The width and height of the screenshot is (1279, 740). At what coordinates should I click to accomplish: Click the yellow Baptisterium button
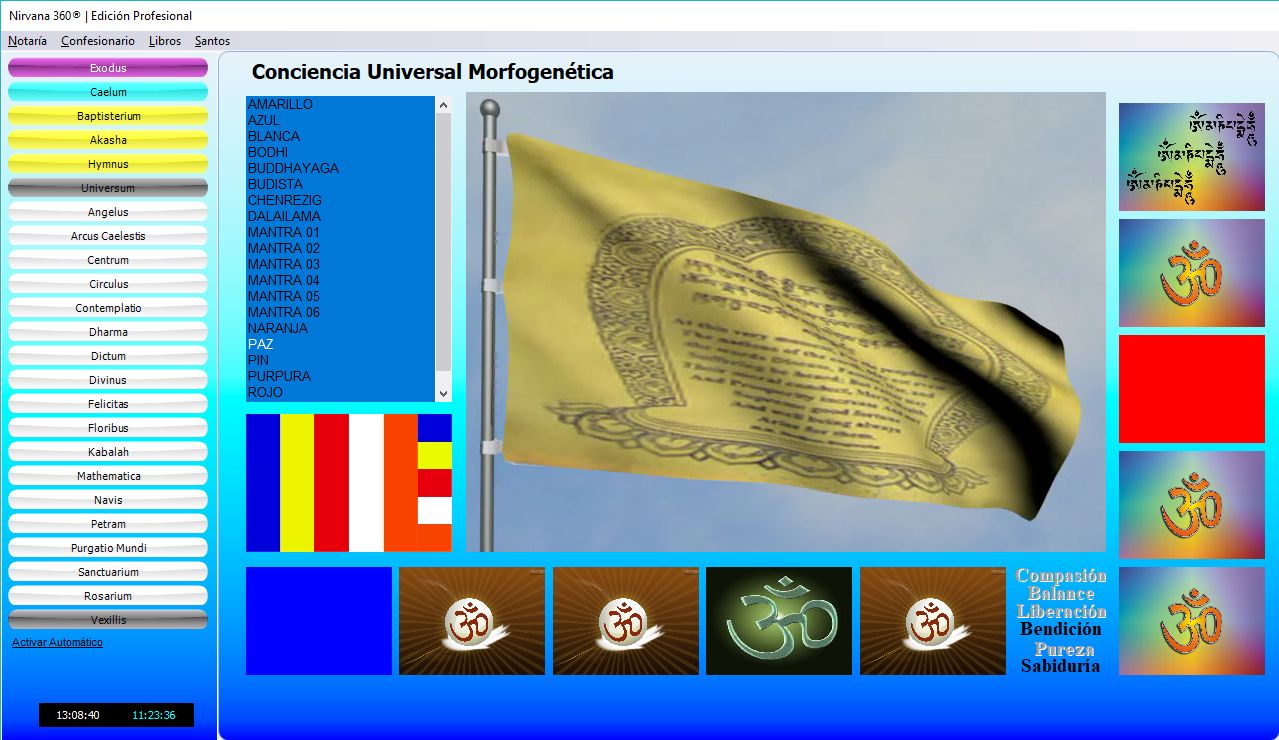click(x=108, y=116)
